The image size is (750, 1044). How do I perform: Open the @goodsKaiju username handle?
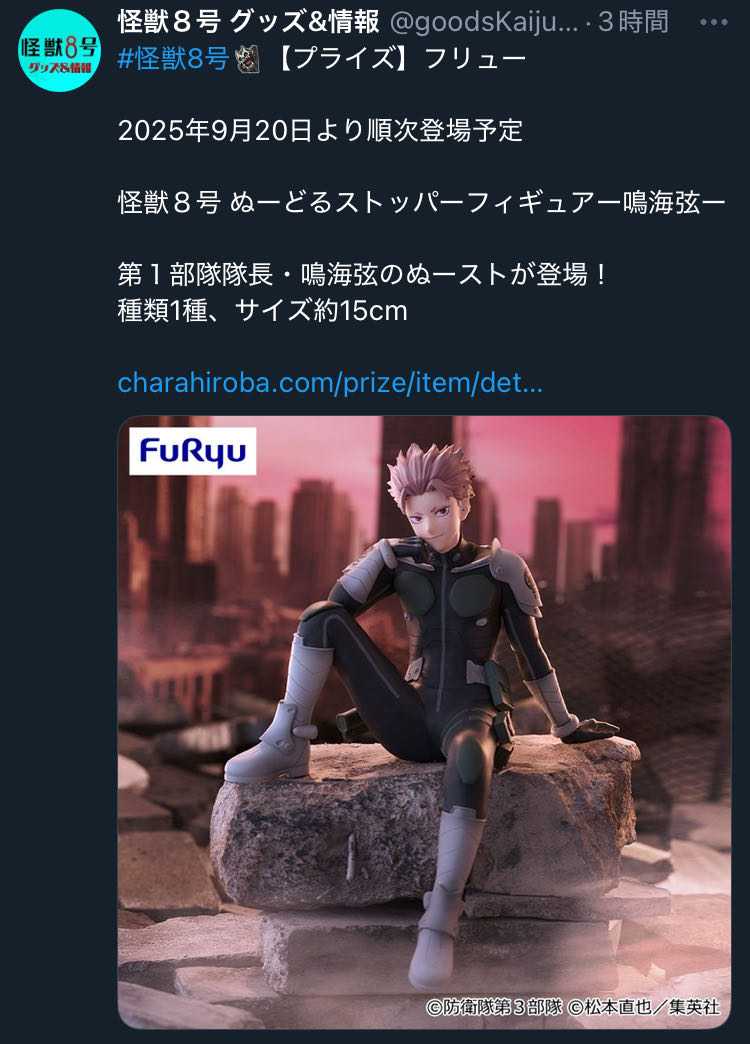tap(484, 23)
